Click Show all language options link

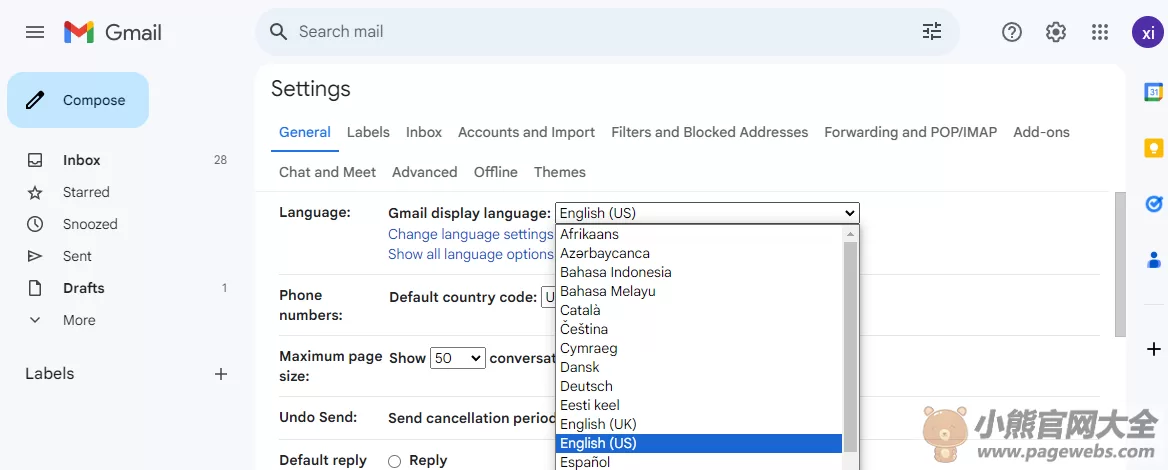click(x=470, y=254)
